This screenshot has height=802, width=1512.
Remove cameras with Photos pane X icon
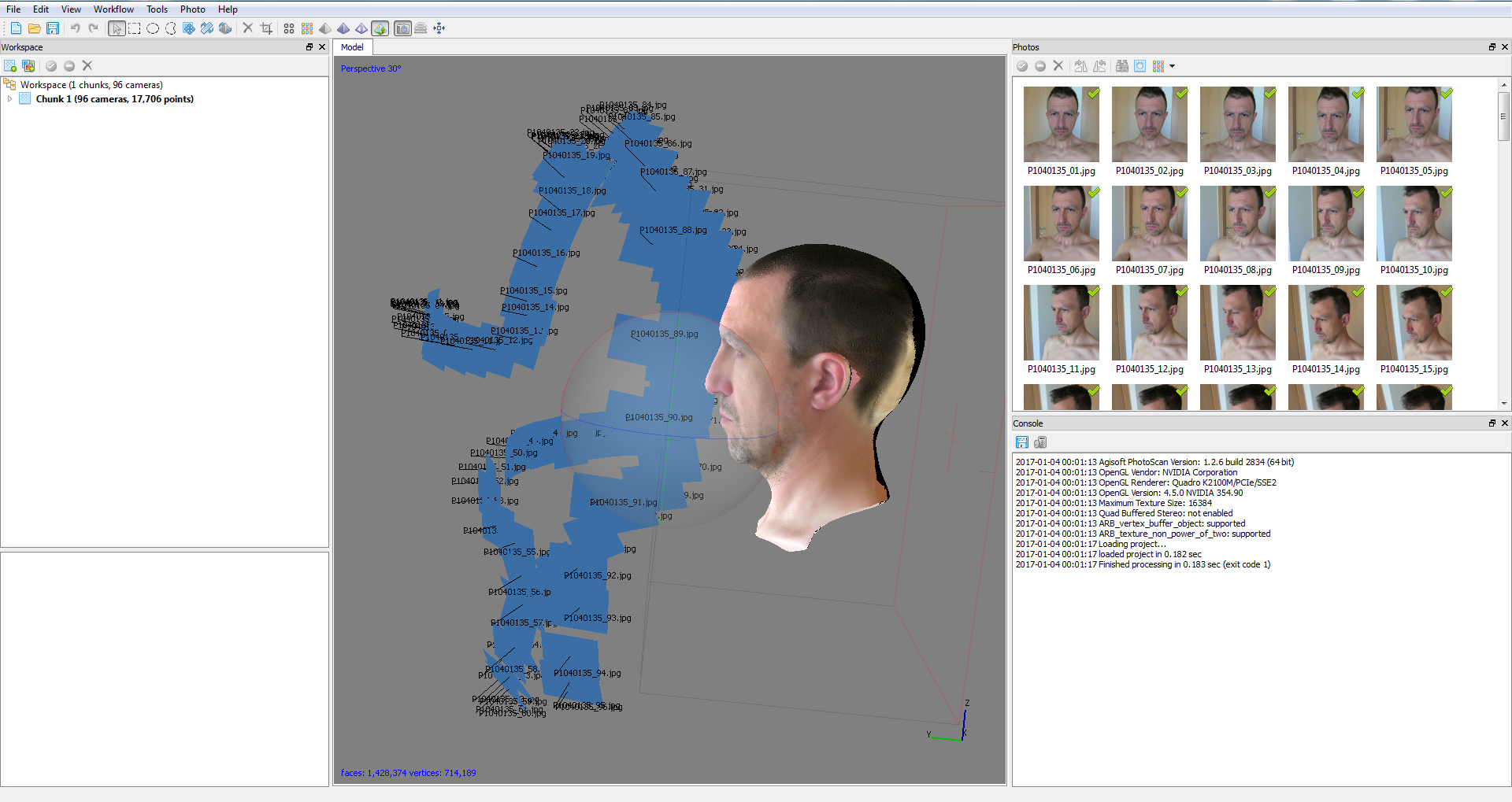(1058, 66)
